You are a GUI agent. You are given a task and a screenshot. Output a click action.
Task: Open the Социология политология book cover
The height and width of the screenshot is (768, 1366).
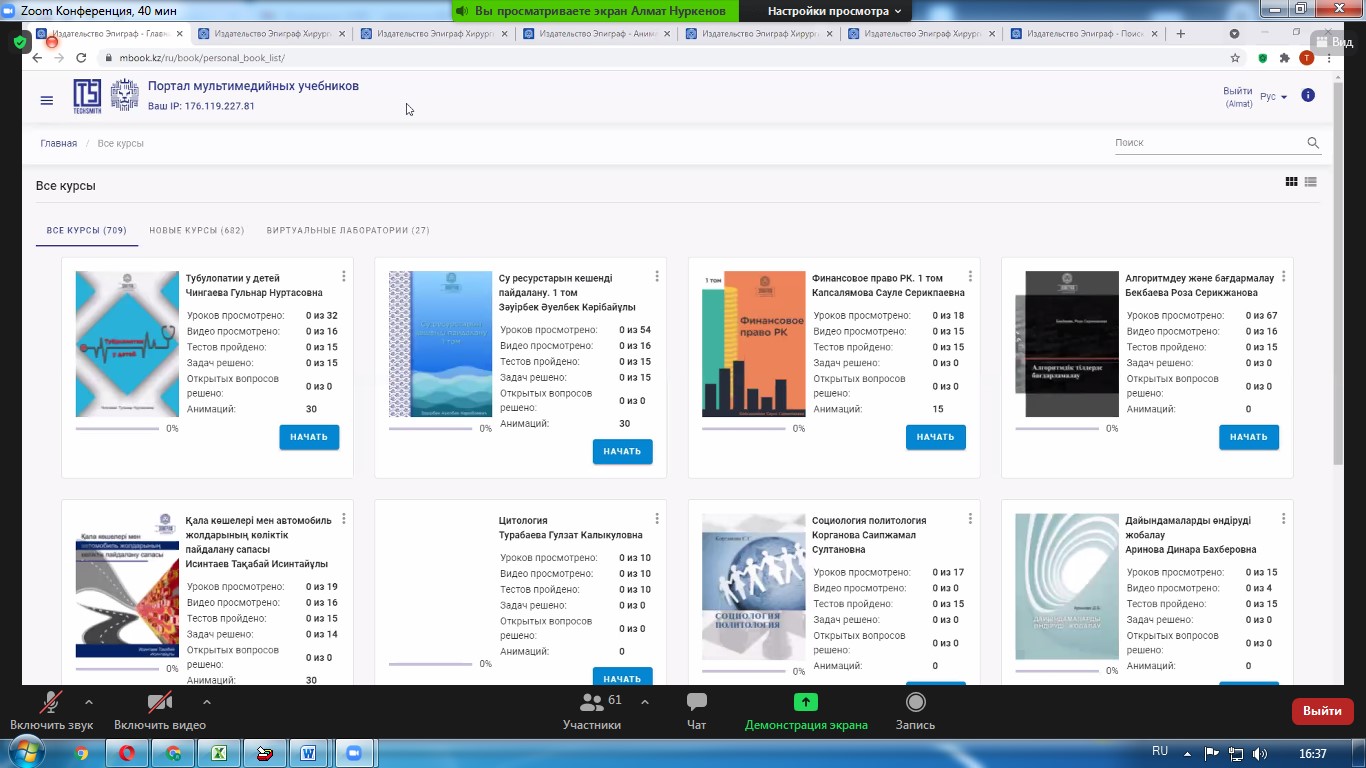tap(753, 587)
